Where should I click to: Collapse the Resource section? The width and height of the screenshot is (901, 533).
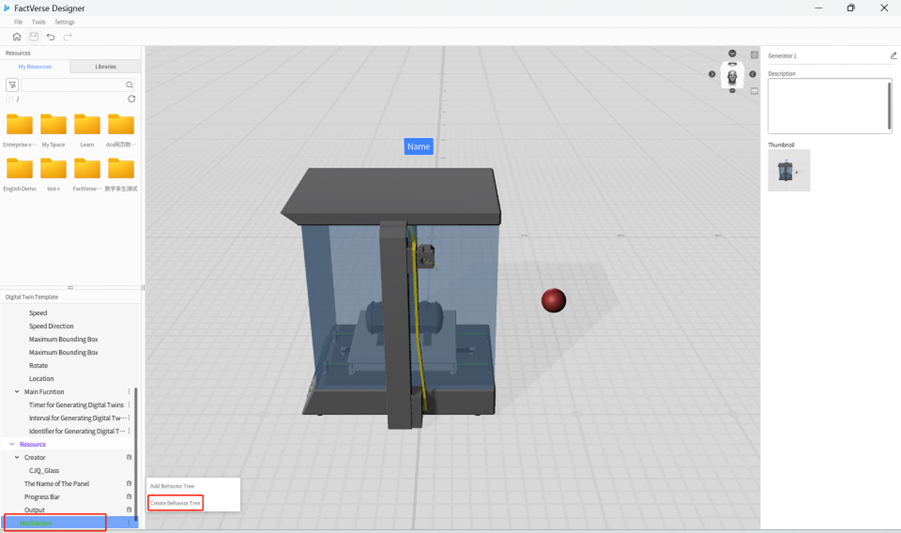12,444
